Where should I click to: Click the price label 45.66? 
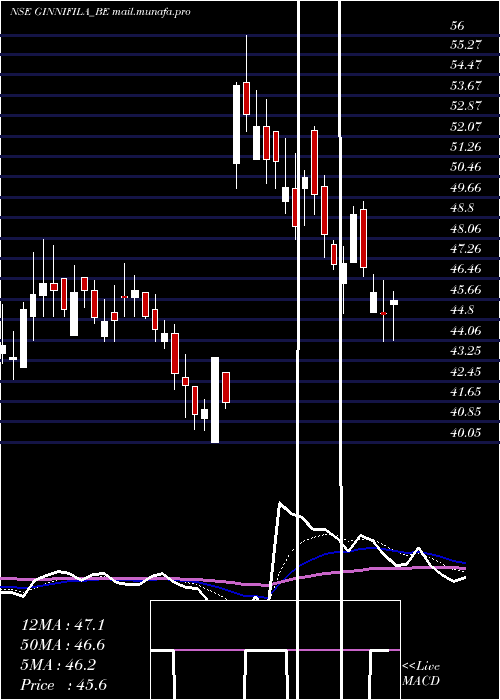pos(466,290)
